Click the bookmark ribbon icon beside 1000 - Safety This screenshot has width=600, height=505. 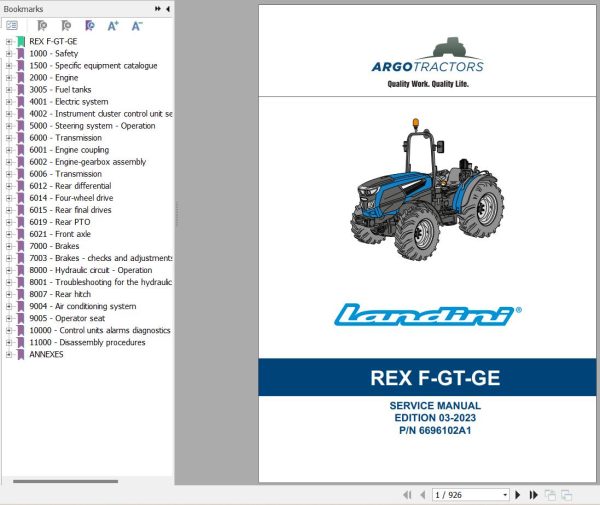21,54
